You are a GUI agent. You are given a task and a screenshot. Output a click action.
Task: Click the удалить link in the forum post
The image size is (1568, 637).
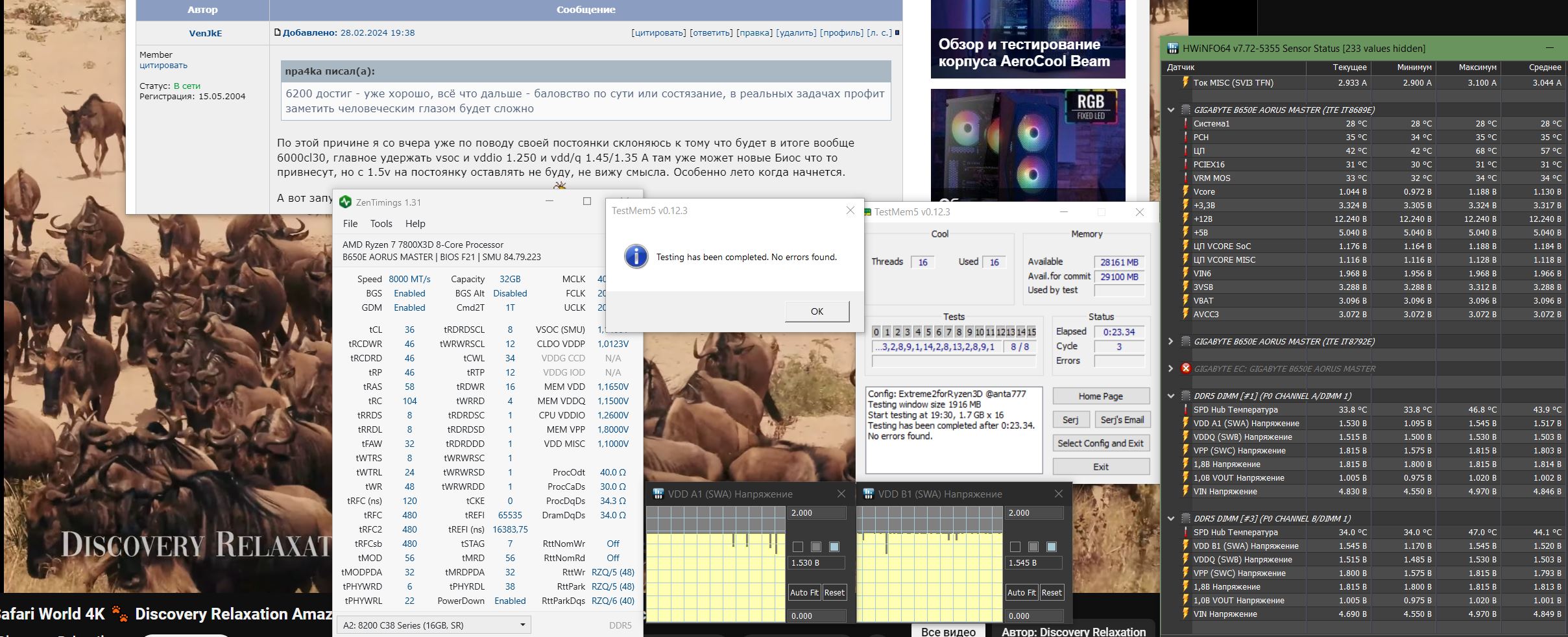coord(796,32)
